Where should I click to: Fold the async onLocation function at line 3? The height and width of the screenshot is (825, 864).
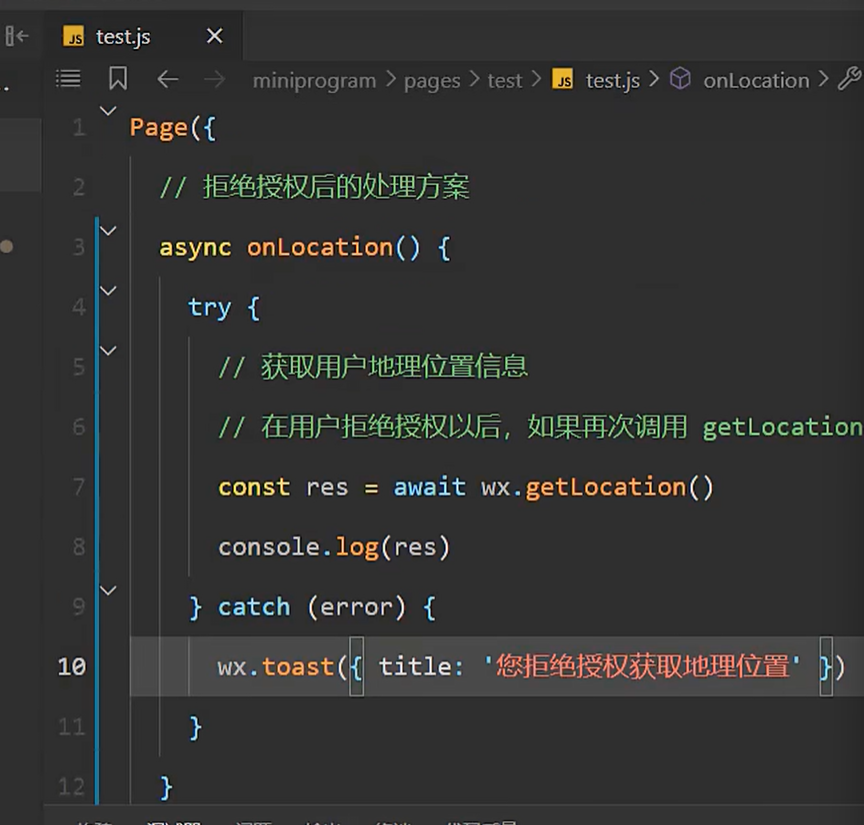pos(108,231)
